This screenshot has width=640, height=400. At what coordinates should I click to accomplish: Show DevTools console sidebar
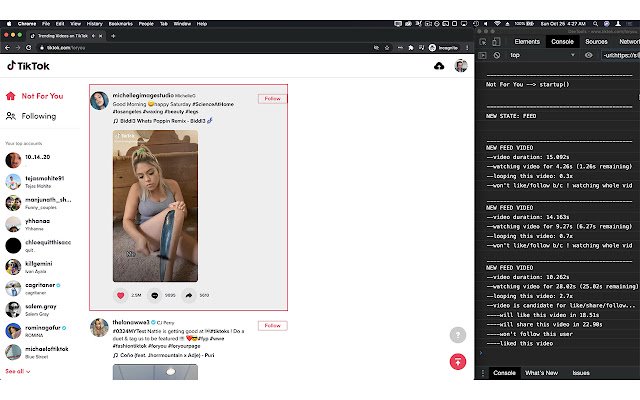482,55
